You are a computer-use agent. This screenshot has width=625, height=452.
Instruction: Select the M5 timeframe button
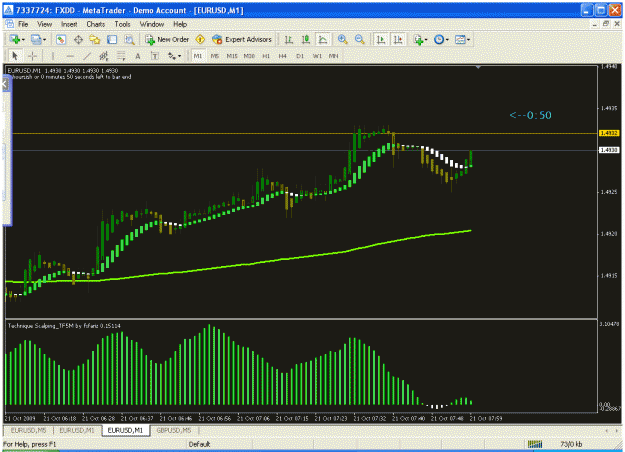coord(215,56)
